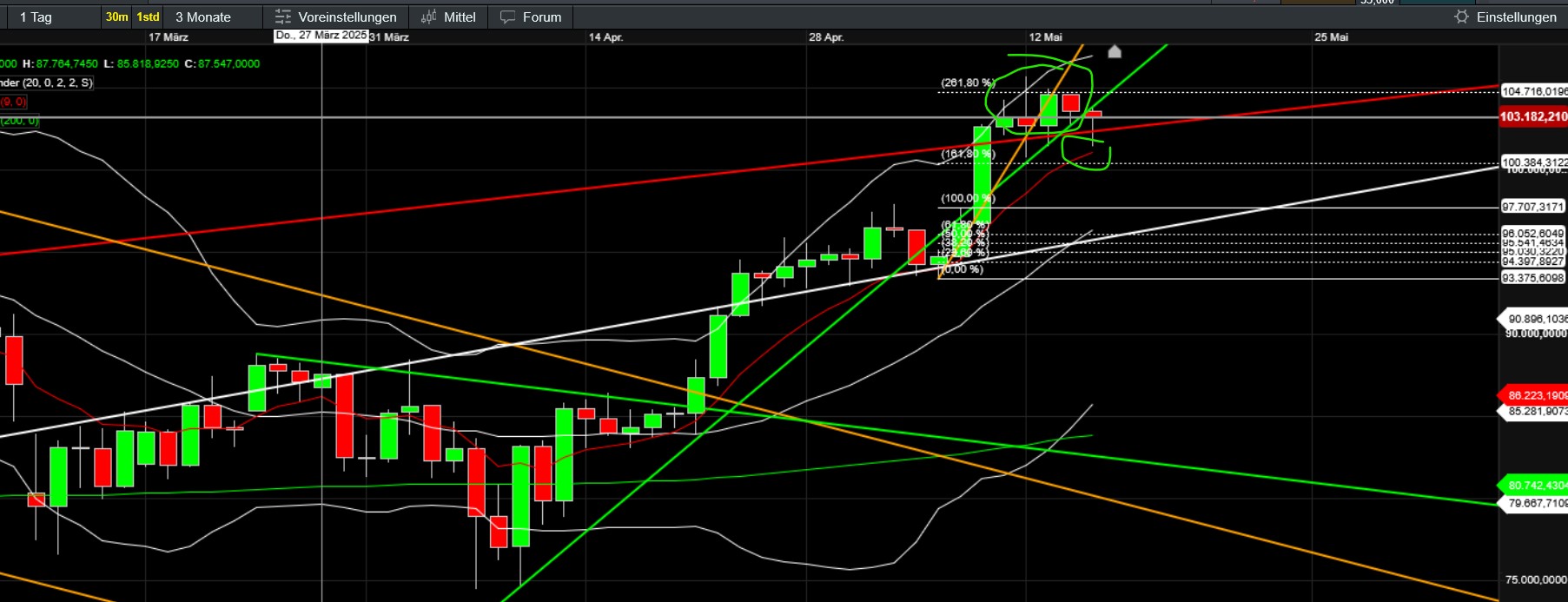
Task: Click the price label 96.052,6049
Action: tap(1533, 234)
